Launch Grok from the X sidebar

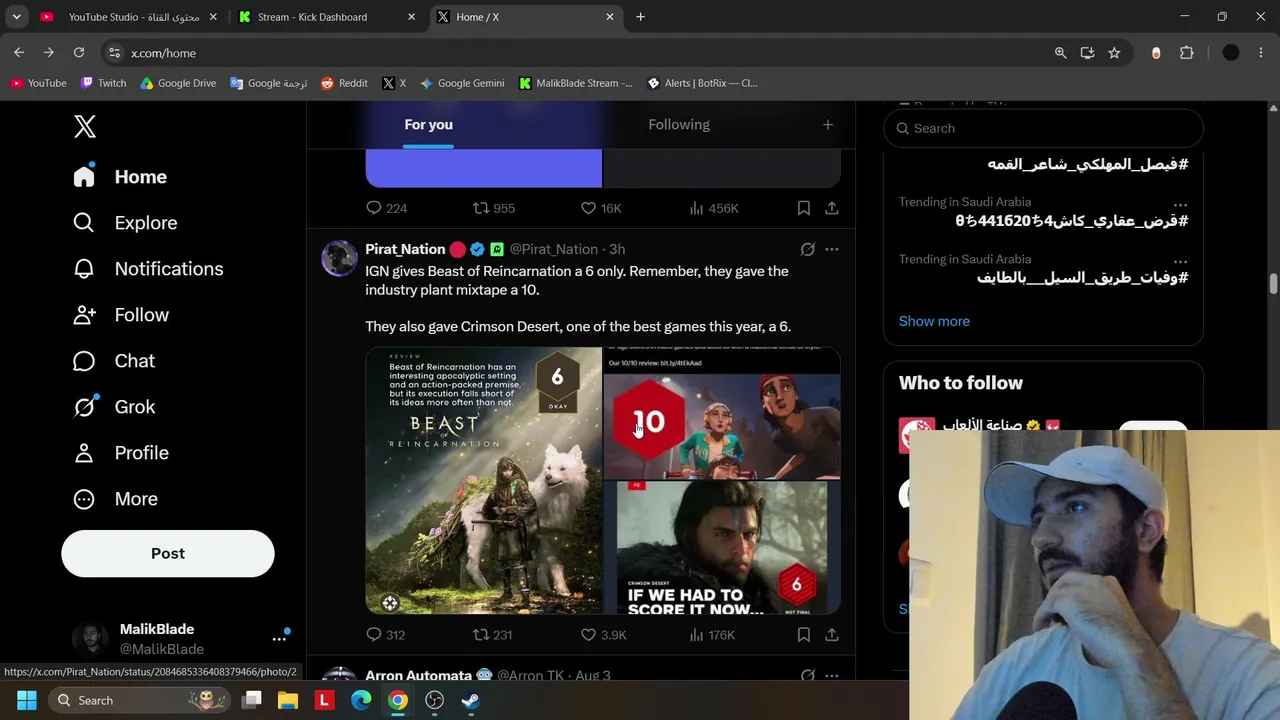coord(114,407)
